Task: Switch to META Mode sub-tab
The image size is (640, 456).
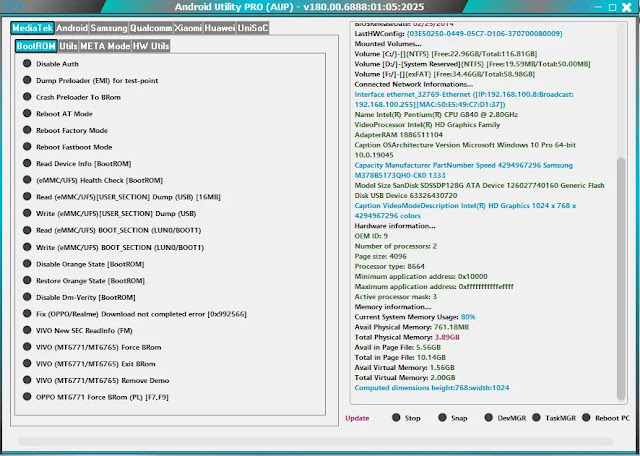Action: 105,46
